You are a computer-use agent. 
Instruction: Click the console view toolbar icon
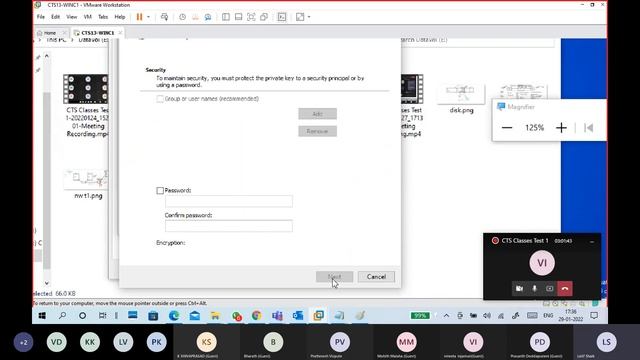click(282, 17)
